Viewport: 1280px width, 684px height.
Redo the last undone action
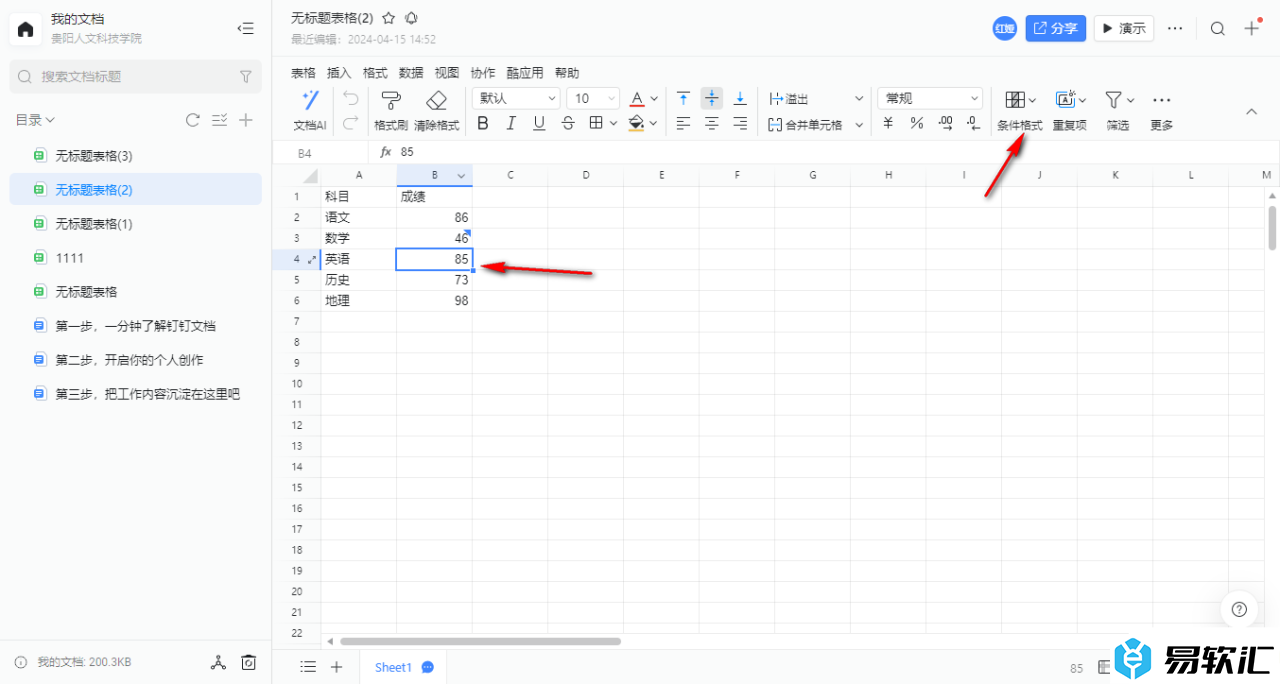point(350,123)
